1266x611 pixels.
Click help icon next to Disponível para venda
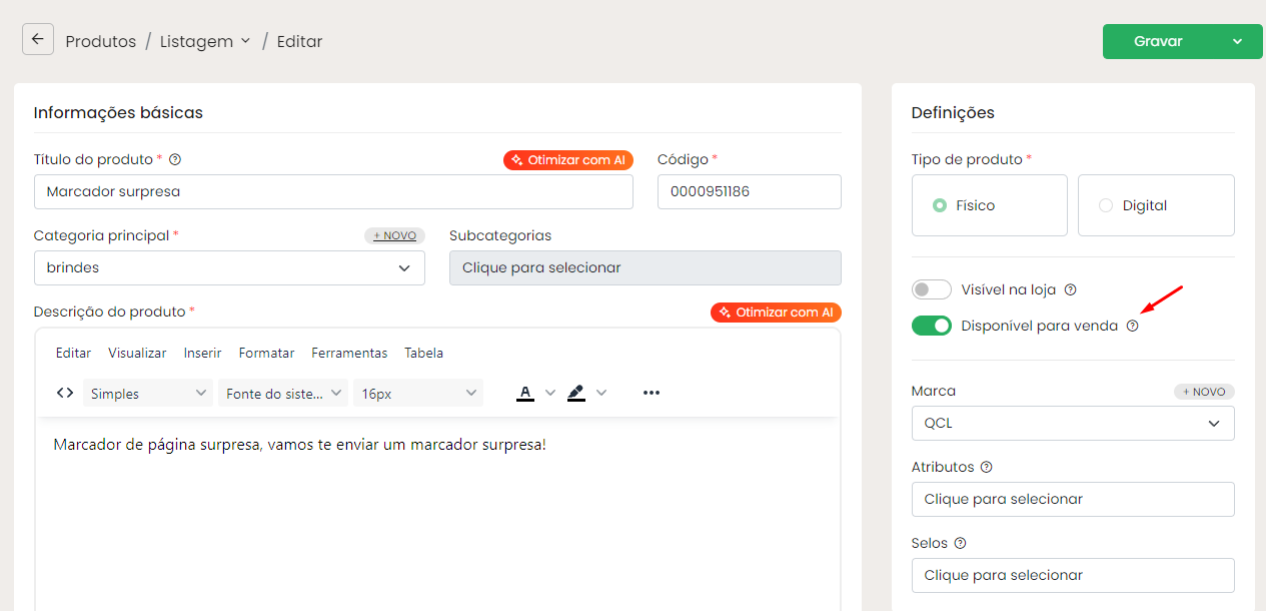coord(1132,326)
